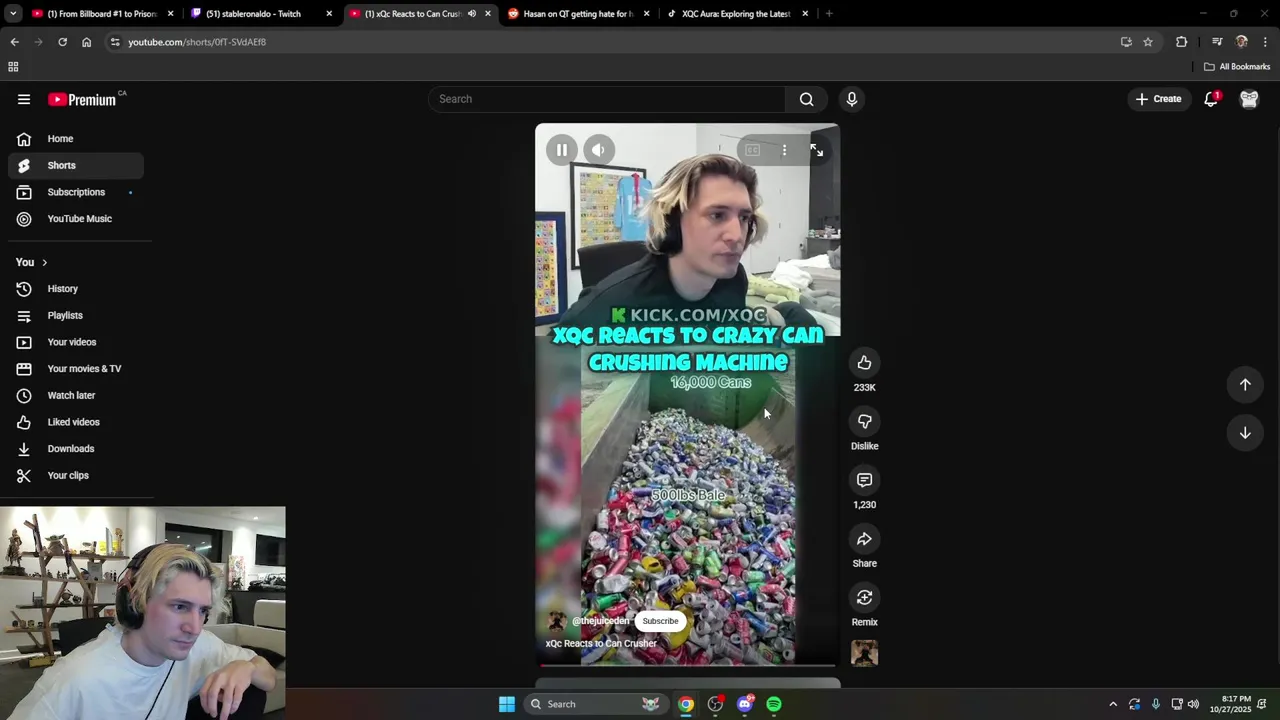Expand the You section chevron
1280x720 pixels.
(44, 262)
